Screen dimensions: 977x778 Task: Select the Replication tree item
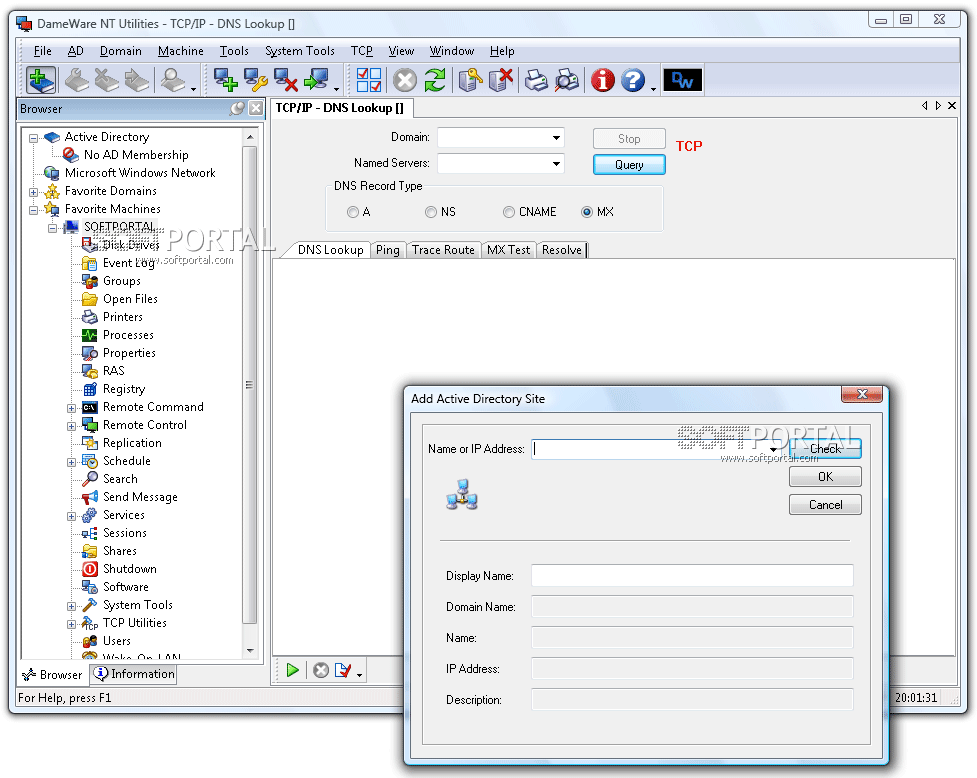click(x=132, y=443)
